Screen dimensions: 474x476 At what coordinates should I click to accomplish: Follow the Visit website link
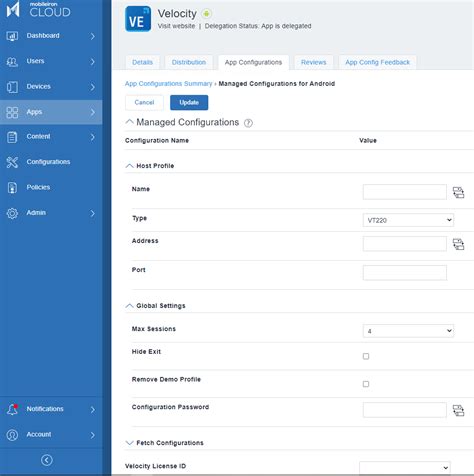[176, 26]
